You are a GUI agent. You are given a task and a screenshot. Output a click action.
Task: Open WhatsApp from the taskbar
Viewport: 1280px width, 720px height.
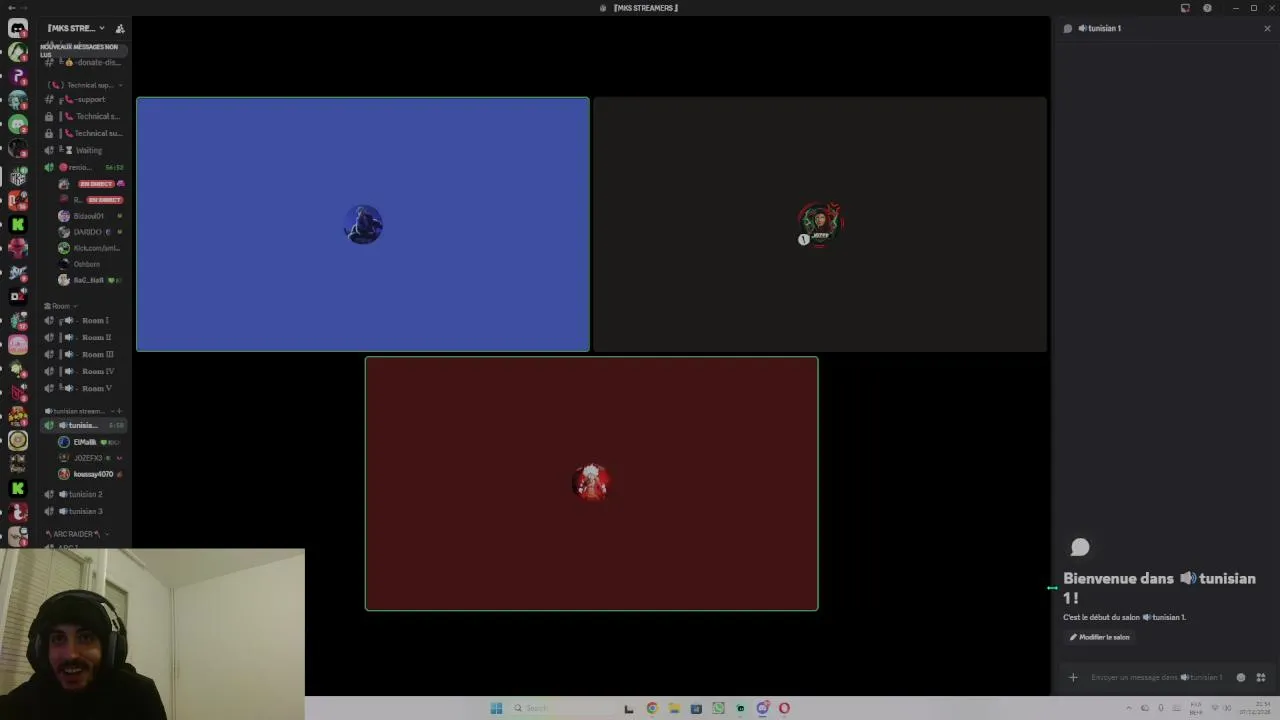(x=718, y=708)
